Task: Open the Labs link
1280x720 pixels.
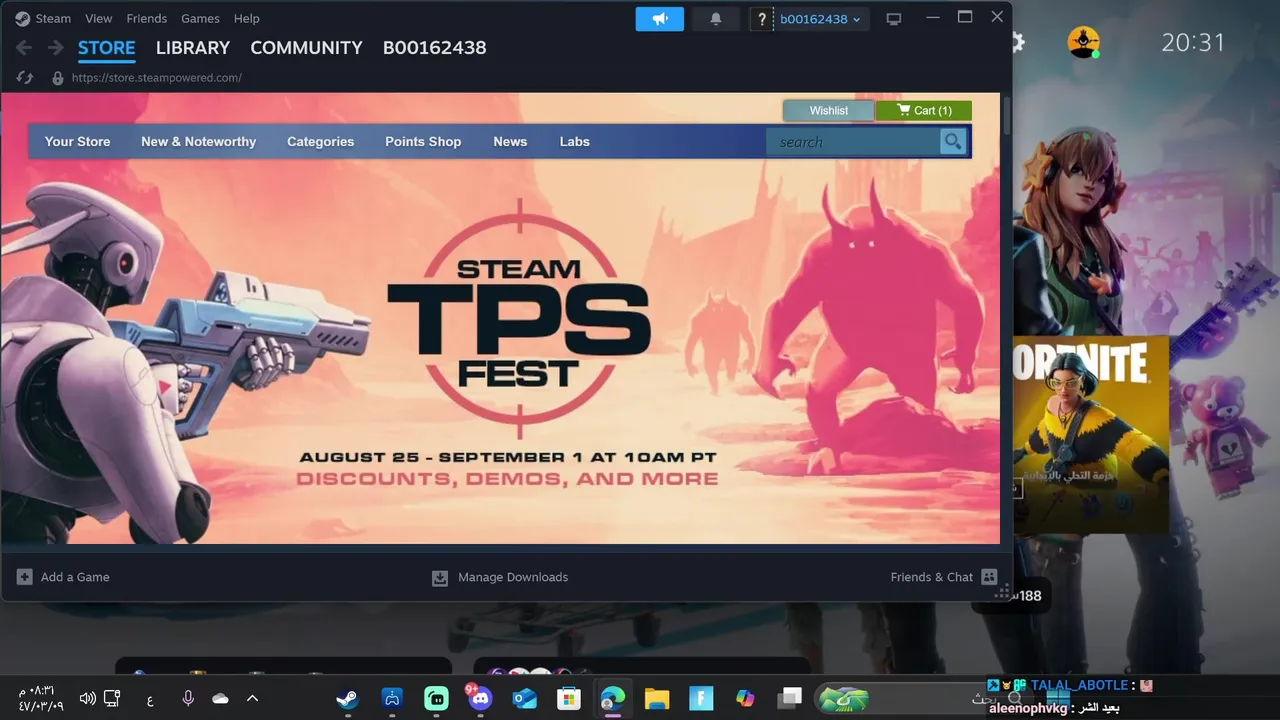Action: 574,141
